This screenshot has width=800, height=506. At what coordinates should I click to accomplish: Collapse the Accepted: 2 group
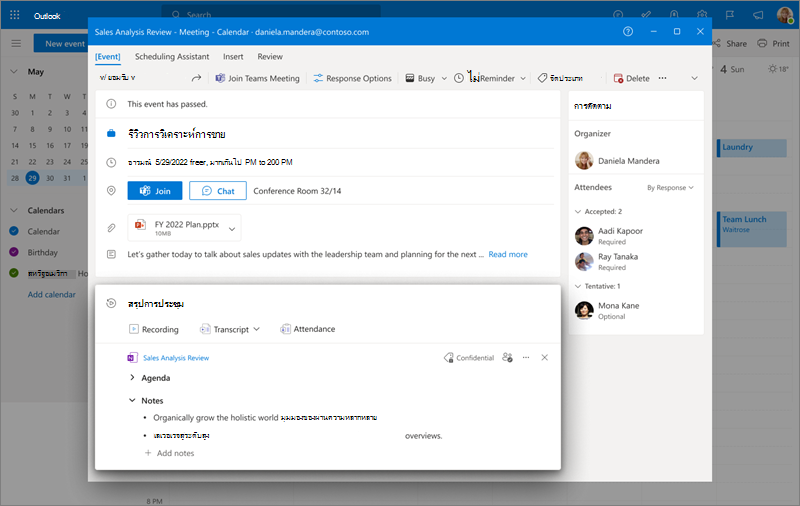click(578, 211)
